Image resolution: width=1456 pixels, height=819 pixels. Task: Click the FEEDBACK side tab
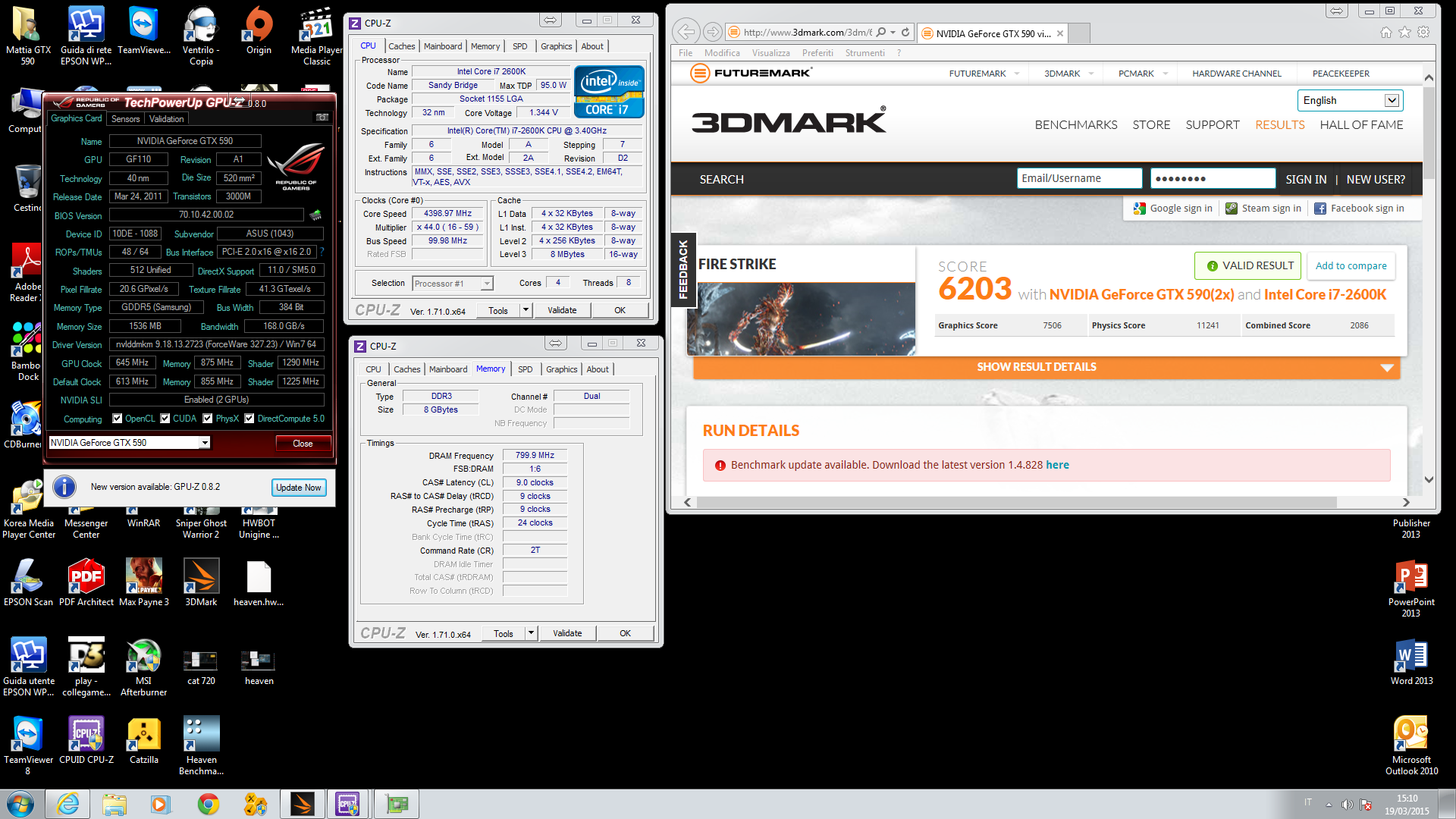(683, 269)
